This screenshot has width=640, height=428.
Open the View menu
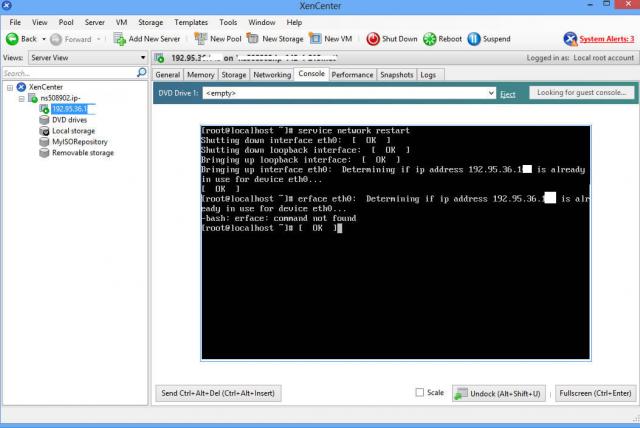(40, 22)
